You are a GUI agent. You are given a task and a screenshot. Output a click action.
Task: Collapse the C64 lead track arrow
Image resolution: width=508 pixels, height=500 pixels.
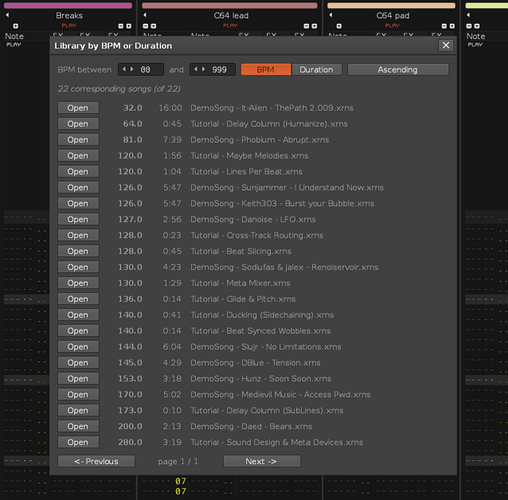(x=145, y=15)
